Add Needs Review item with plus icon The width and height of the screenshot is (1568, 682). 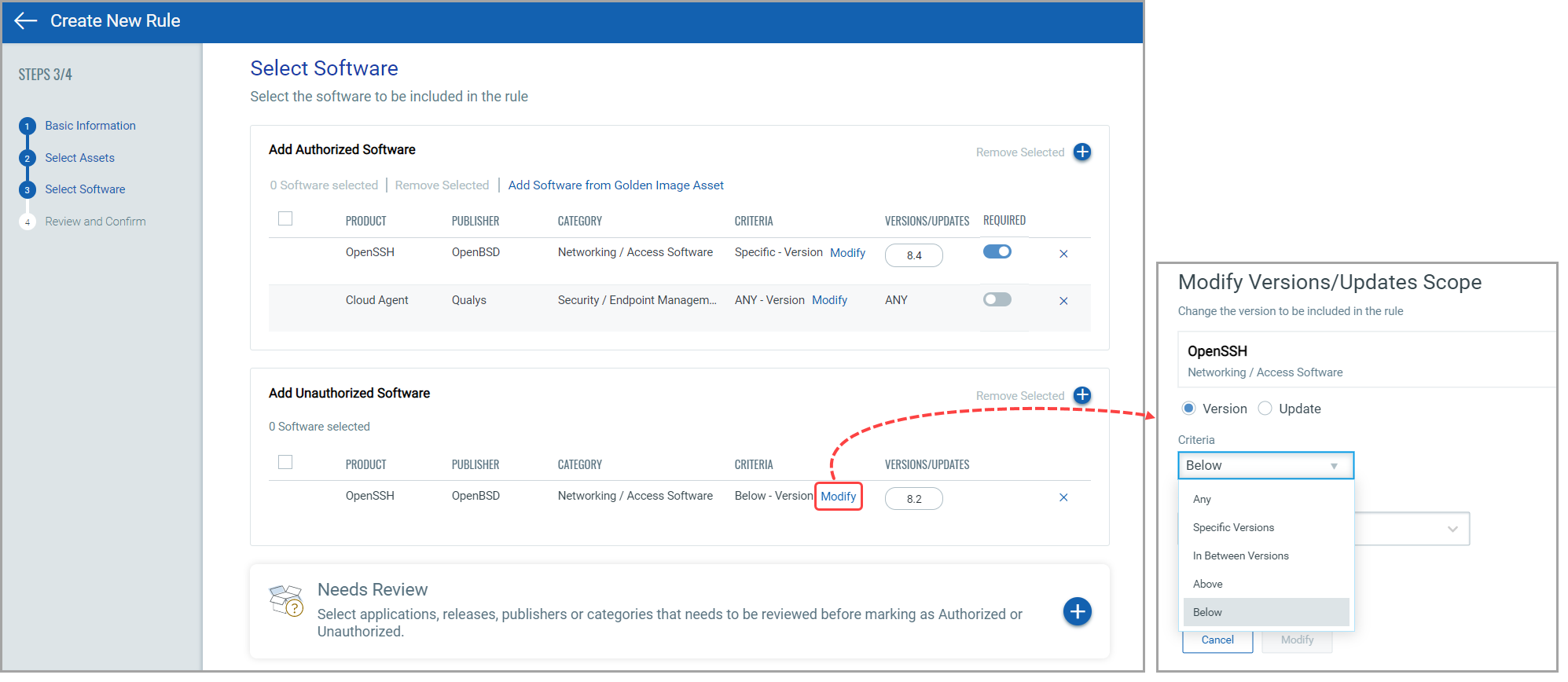pos(1078,611)
